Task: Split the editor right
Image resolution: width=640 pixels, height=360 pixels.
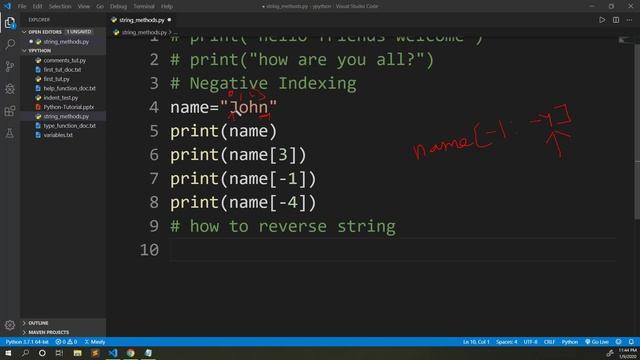Action: pyautogui.click(x=616, y=20)
